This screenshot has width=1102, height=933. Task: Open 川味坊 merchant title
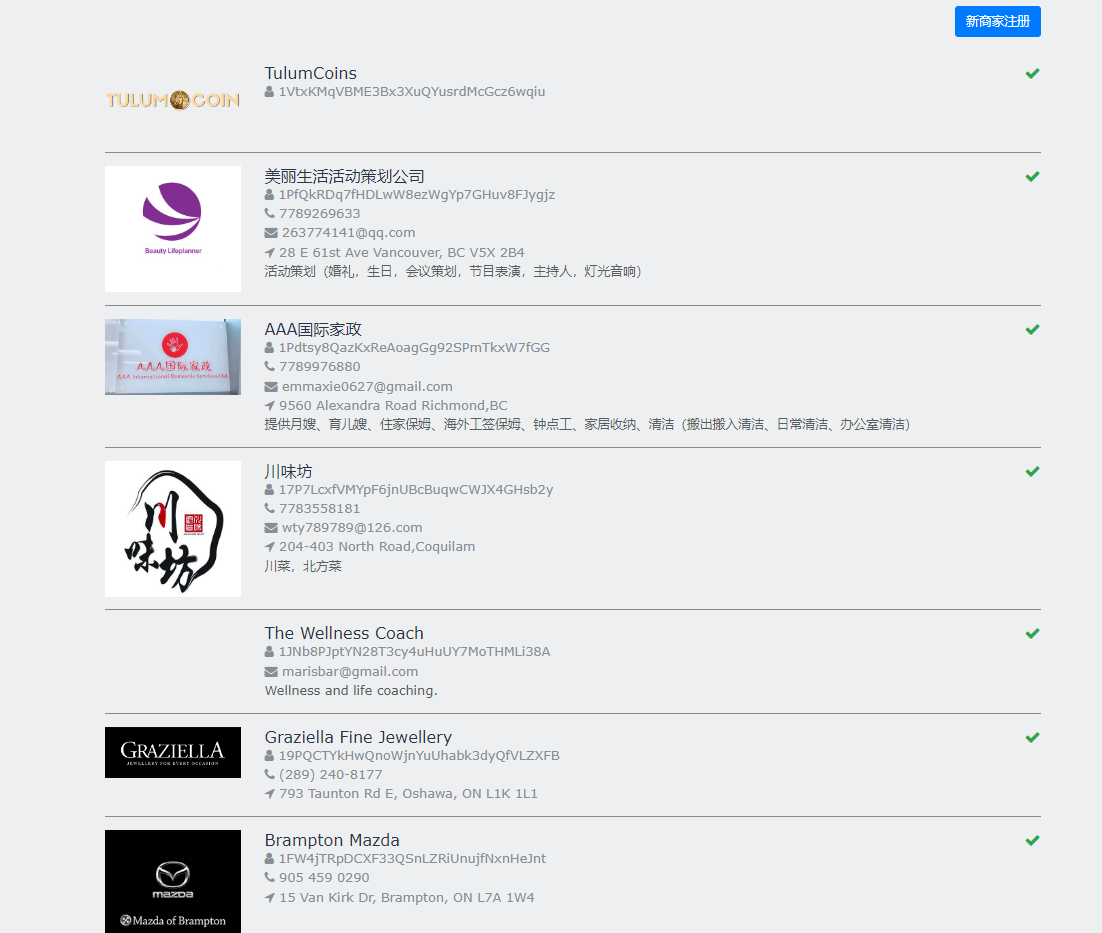288,471
